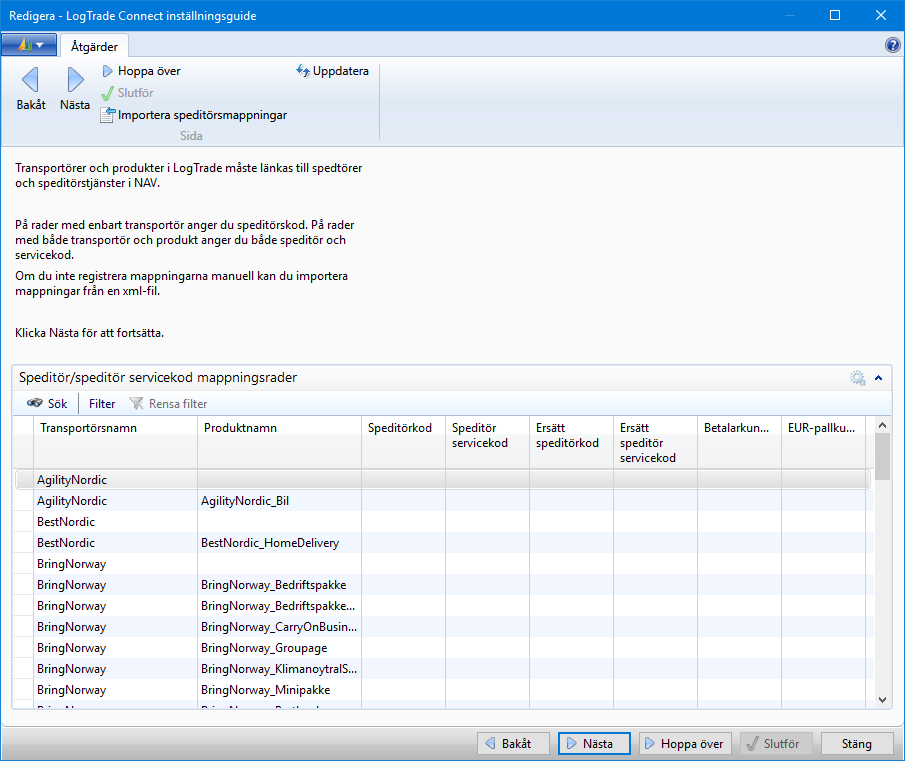Click Hoppa över in the ribbon
The image size is (905, 761).
[x=141, y=71]
